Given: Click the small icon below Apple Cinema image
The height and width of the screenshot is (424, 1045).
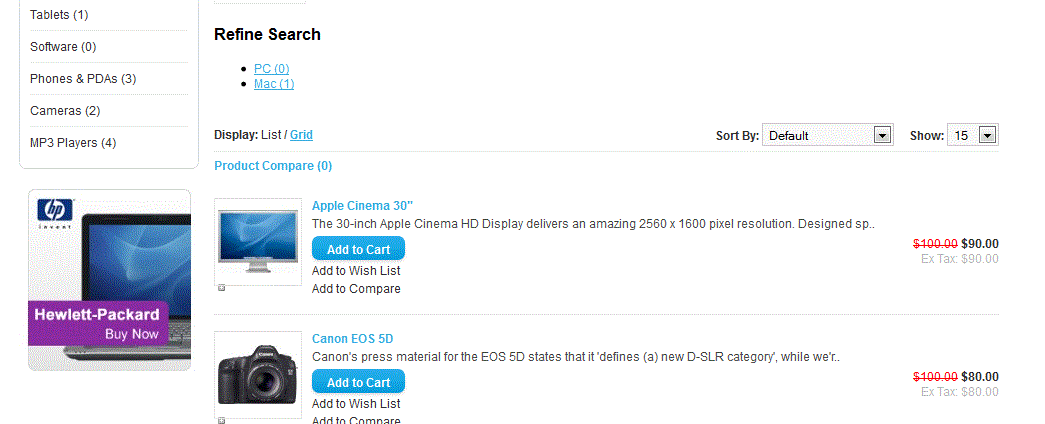Looking at the screenshot, I should [x=221, y=288].
